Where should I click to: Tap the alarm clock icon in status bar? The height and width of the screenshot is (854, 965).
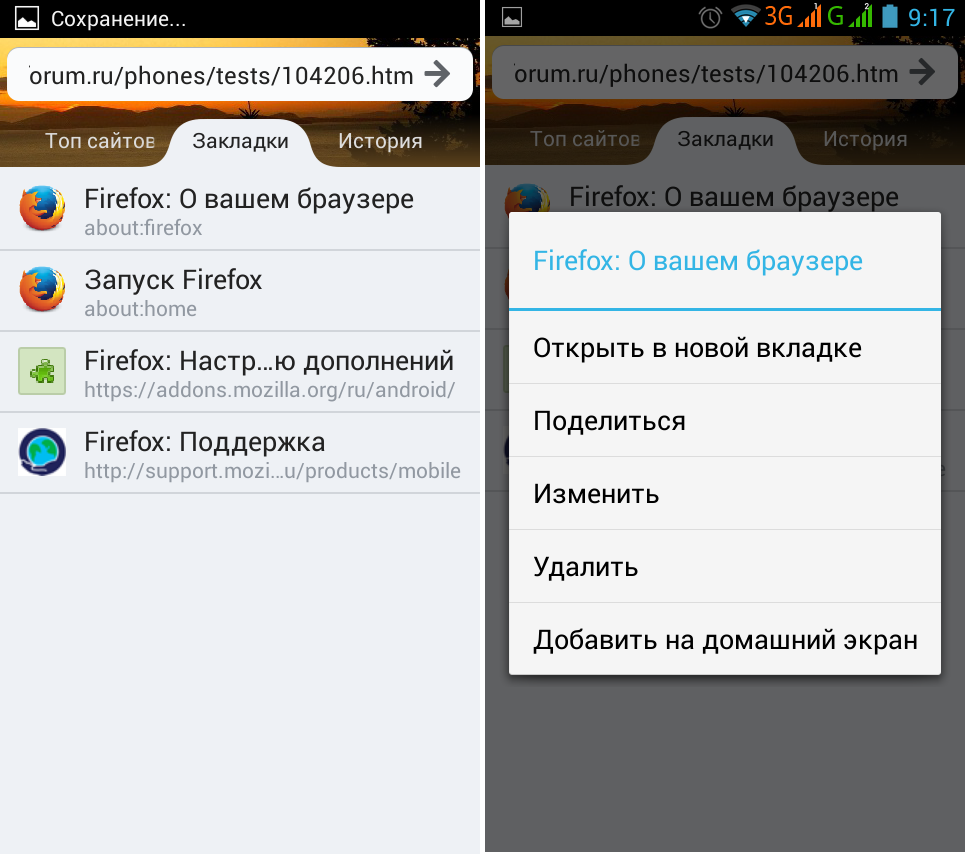pos(710,17)
